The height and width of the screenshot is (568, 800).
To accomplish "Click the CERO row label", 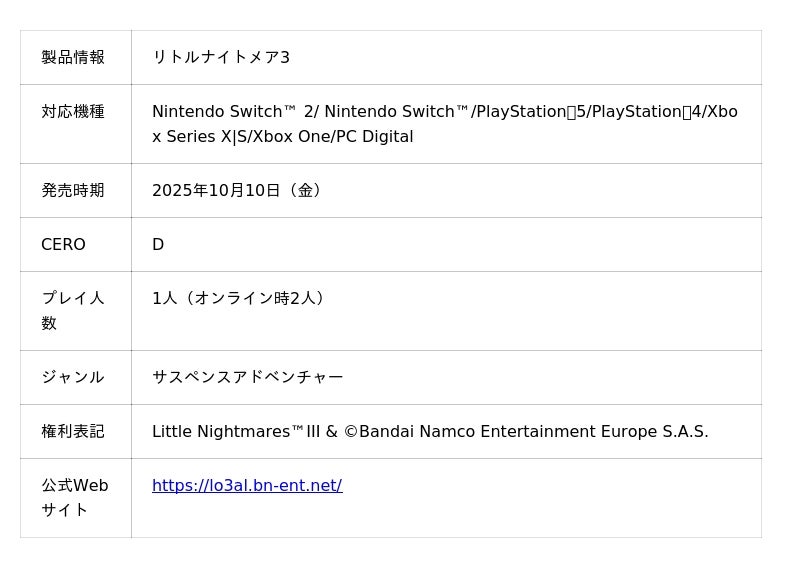I will pos(63,245).
